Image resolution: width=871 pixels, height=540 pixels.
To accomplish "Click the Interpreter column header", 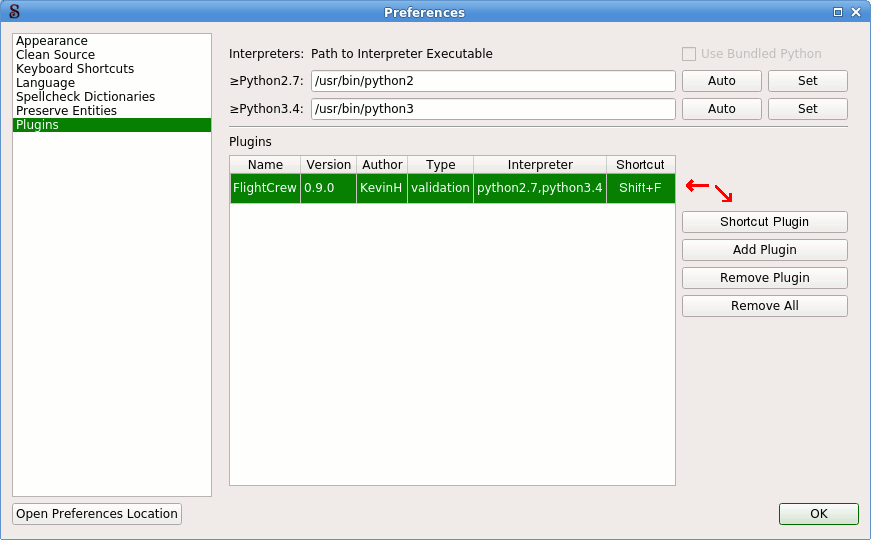I will (x=540, y=164).
